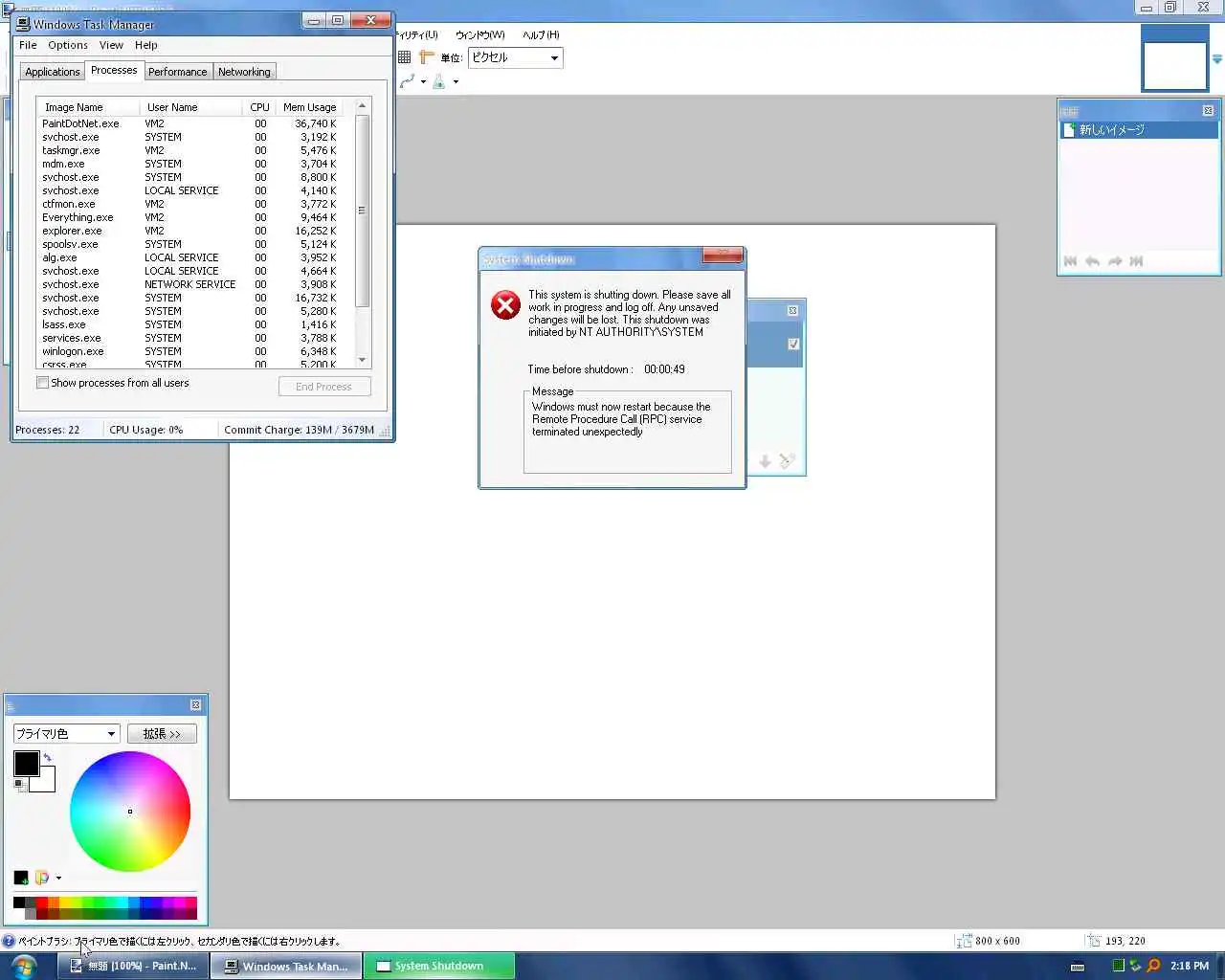Click the image list dropdown arrow beside thumbnail

point(1217,59)
